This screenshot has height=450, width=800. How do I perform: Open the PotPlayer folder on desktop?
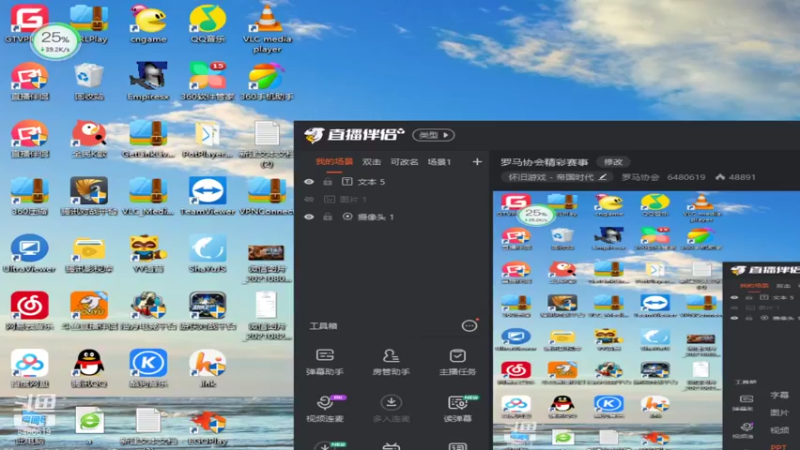(x=207, y=139)
